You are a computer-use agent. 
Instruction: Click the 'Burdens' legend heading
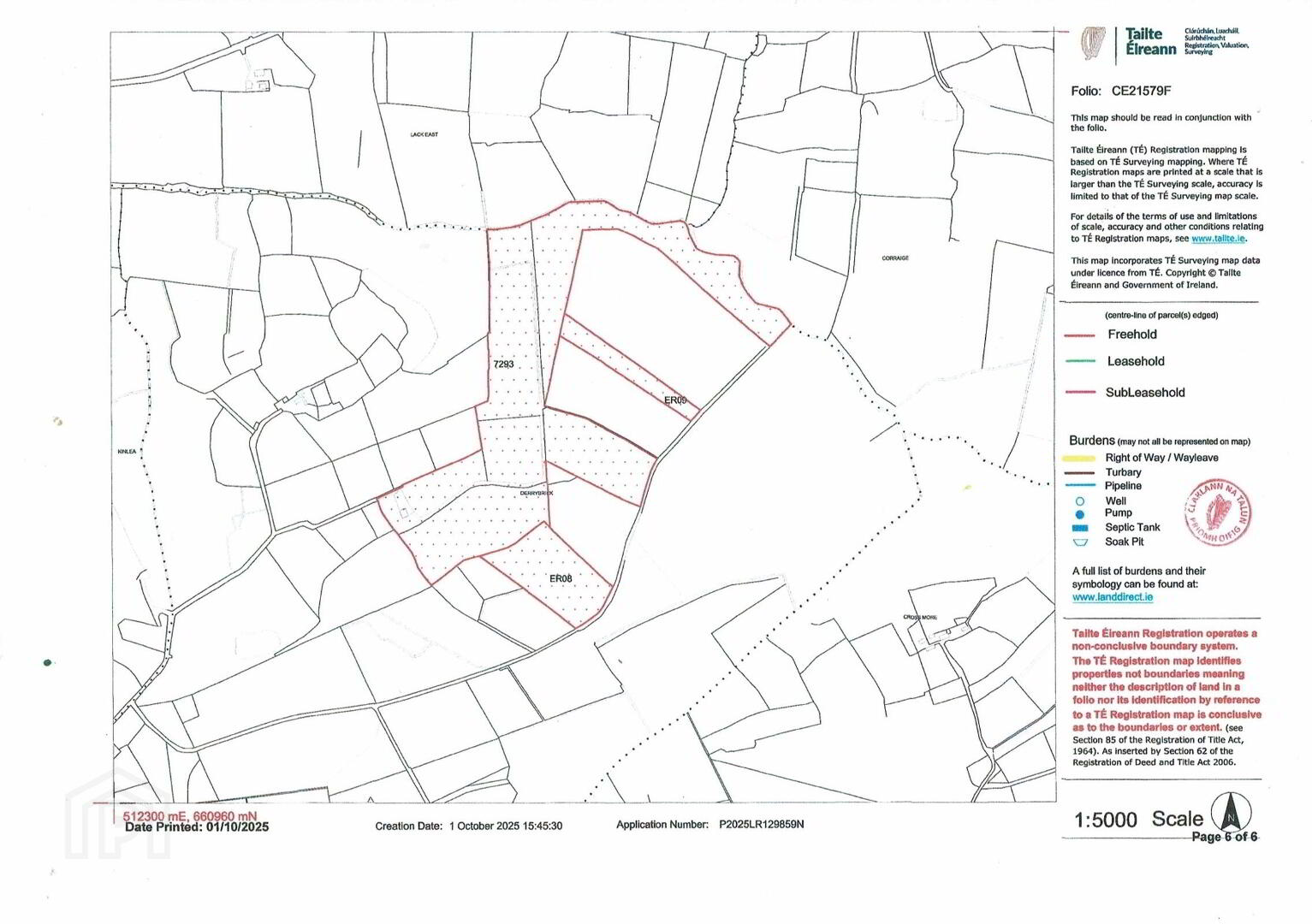1092,441
